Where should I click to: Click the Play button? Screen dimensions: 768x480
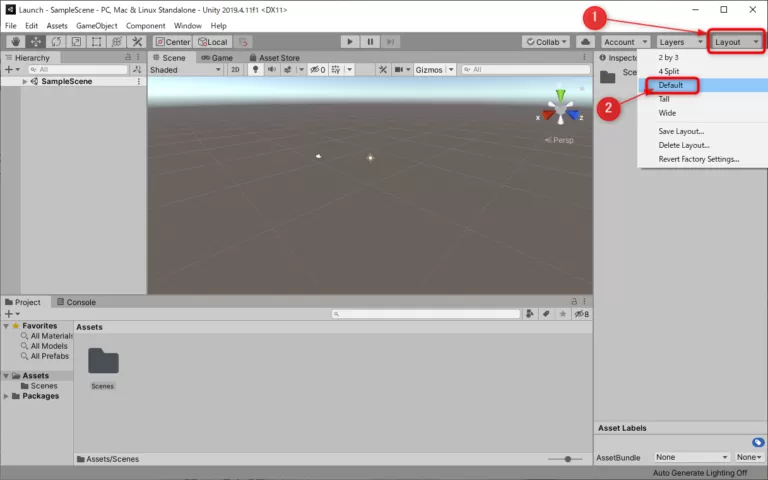tap(349, 42)
